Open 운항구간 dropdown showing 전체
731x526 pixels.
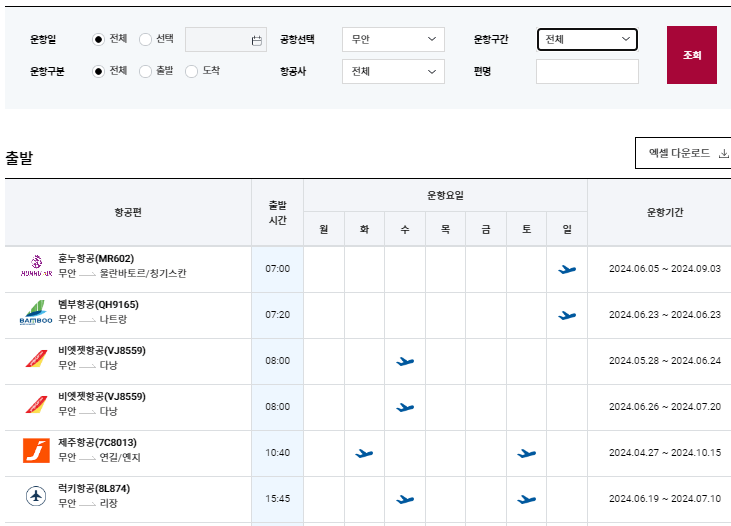pyautogui.click(x=587, y=39)
